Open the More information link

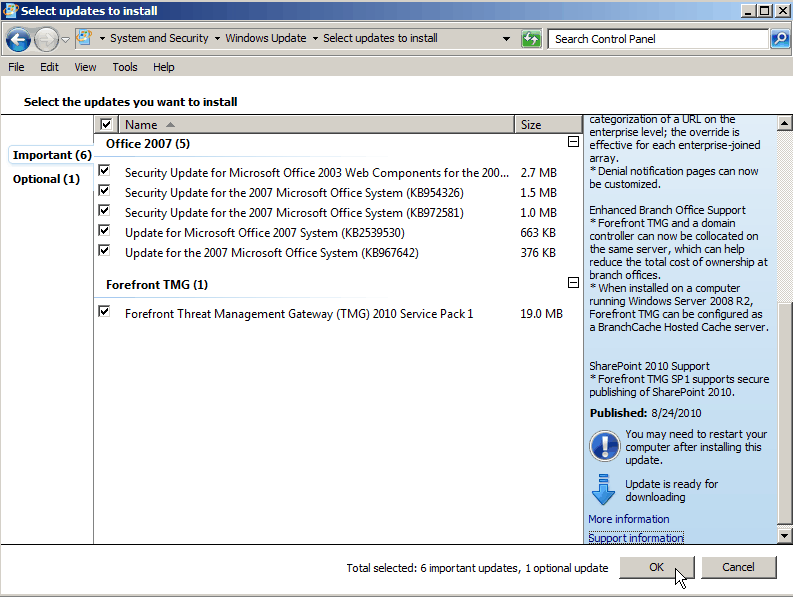tap(629, 519)
